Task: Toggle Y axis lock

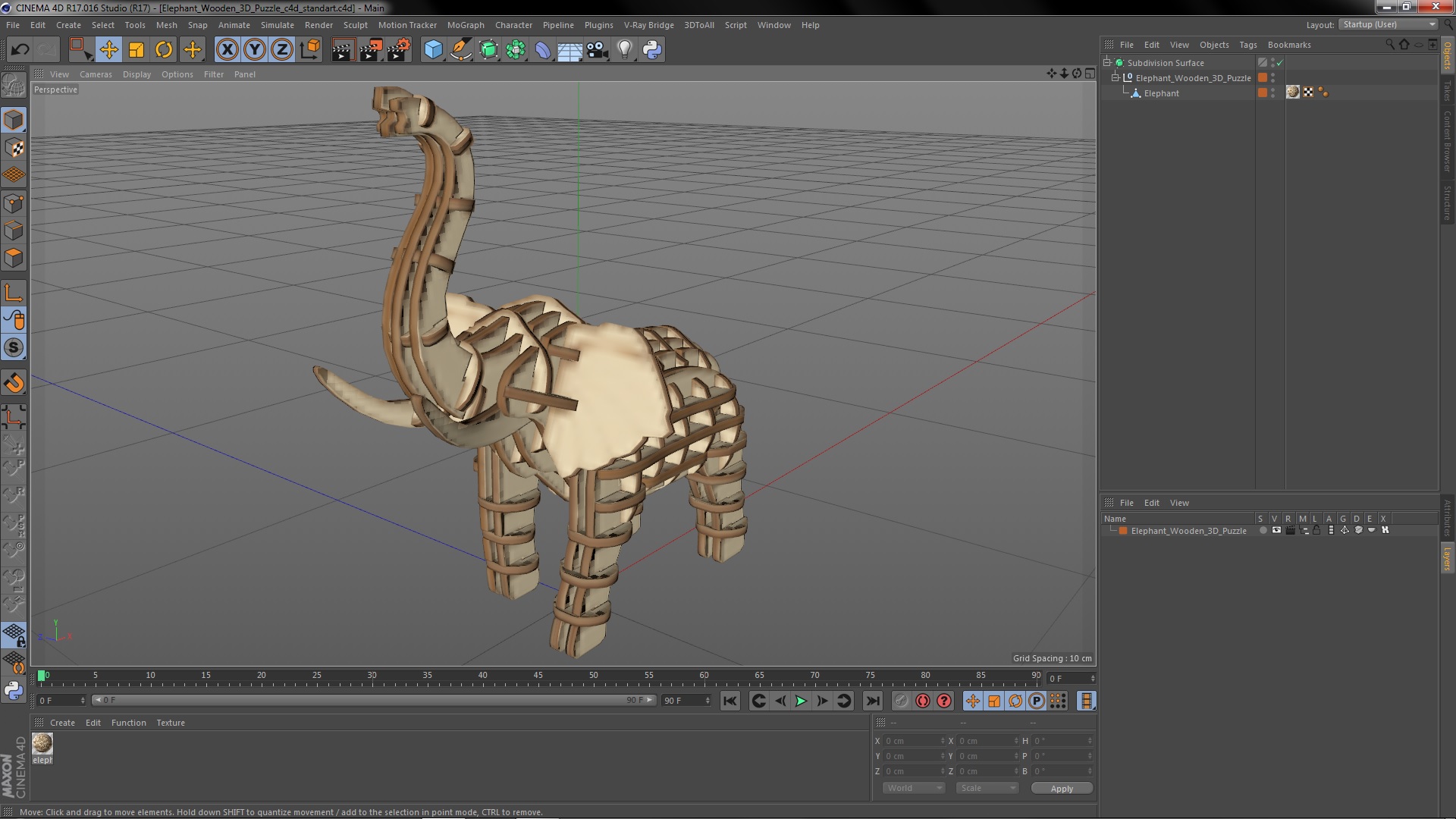Action: click(255, 50)
